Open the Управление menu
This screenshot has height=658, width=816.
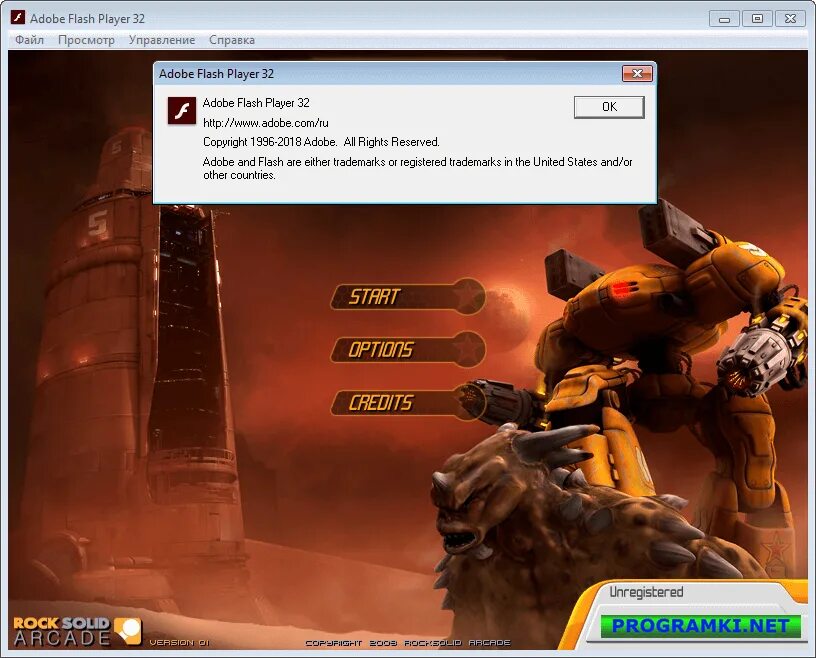coord(162,40)
